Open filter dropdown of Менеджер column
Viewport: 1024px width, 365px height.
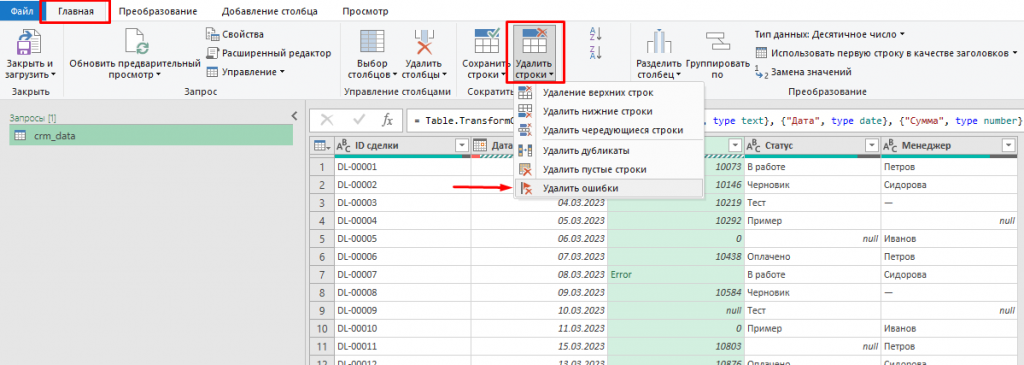[x=1008, y=146]
